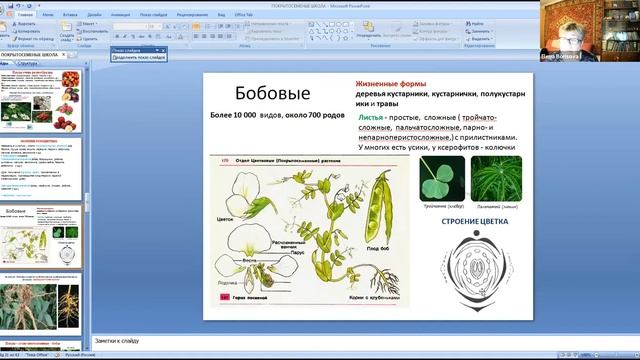
Task: Open the font size combo box
Action: (156, 27)
